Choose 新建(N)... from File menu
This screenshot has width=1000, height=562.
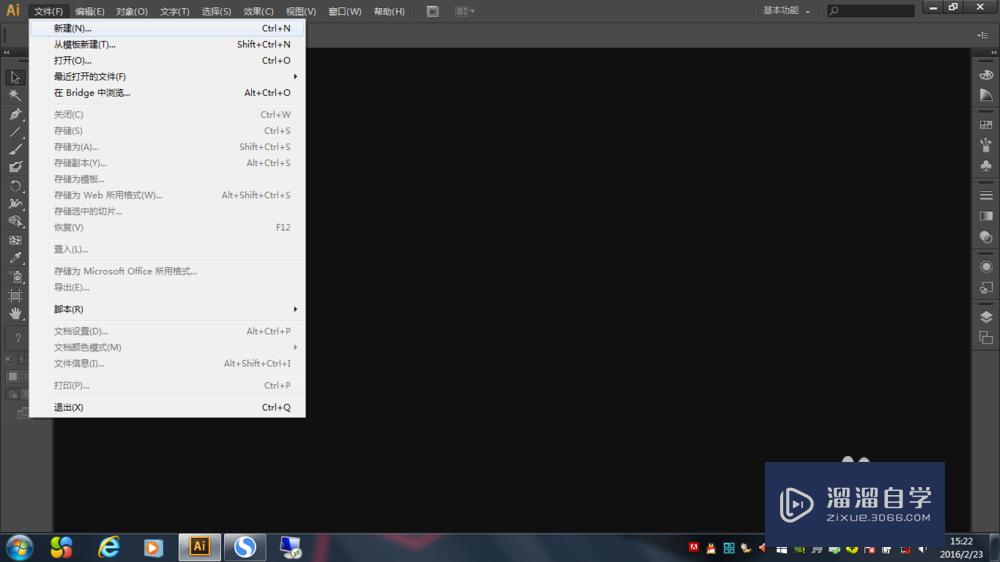167,28
